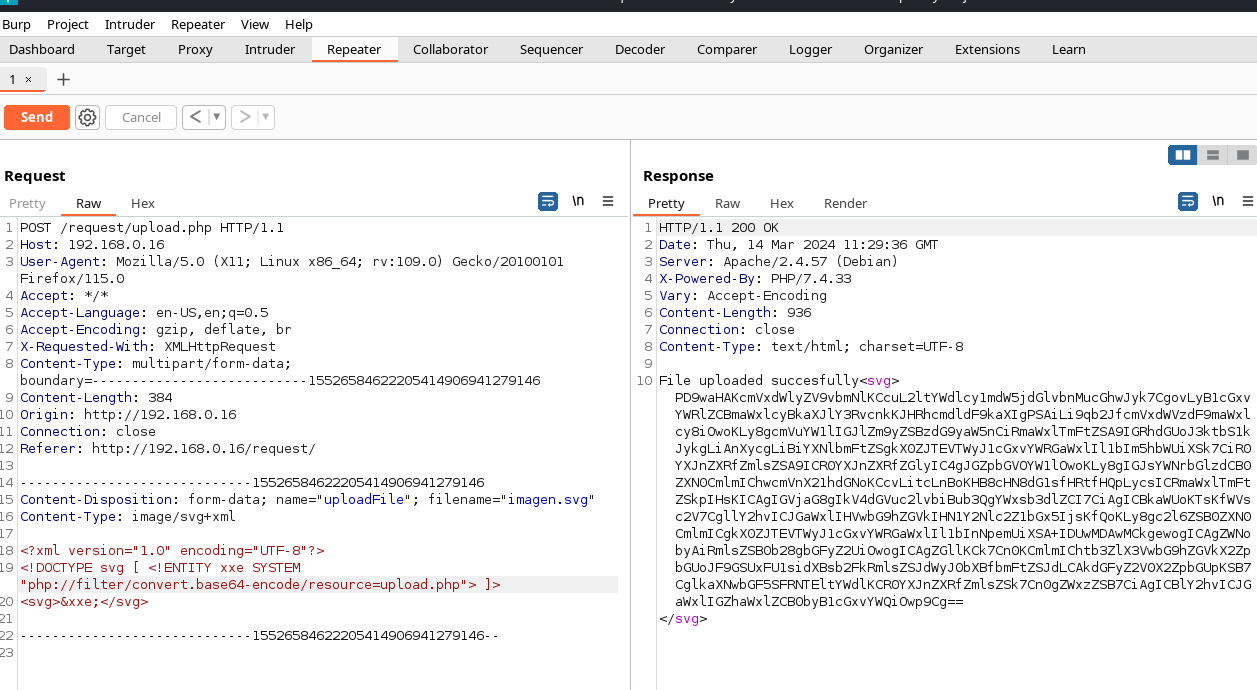Click the Content-Length: 936 response header

click(735, 313)
